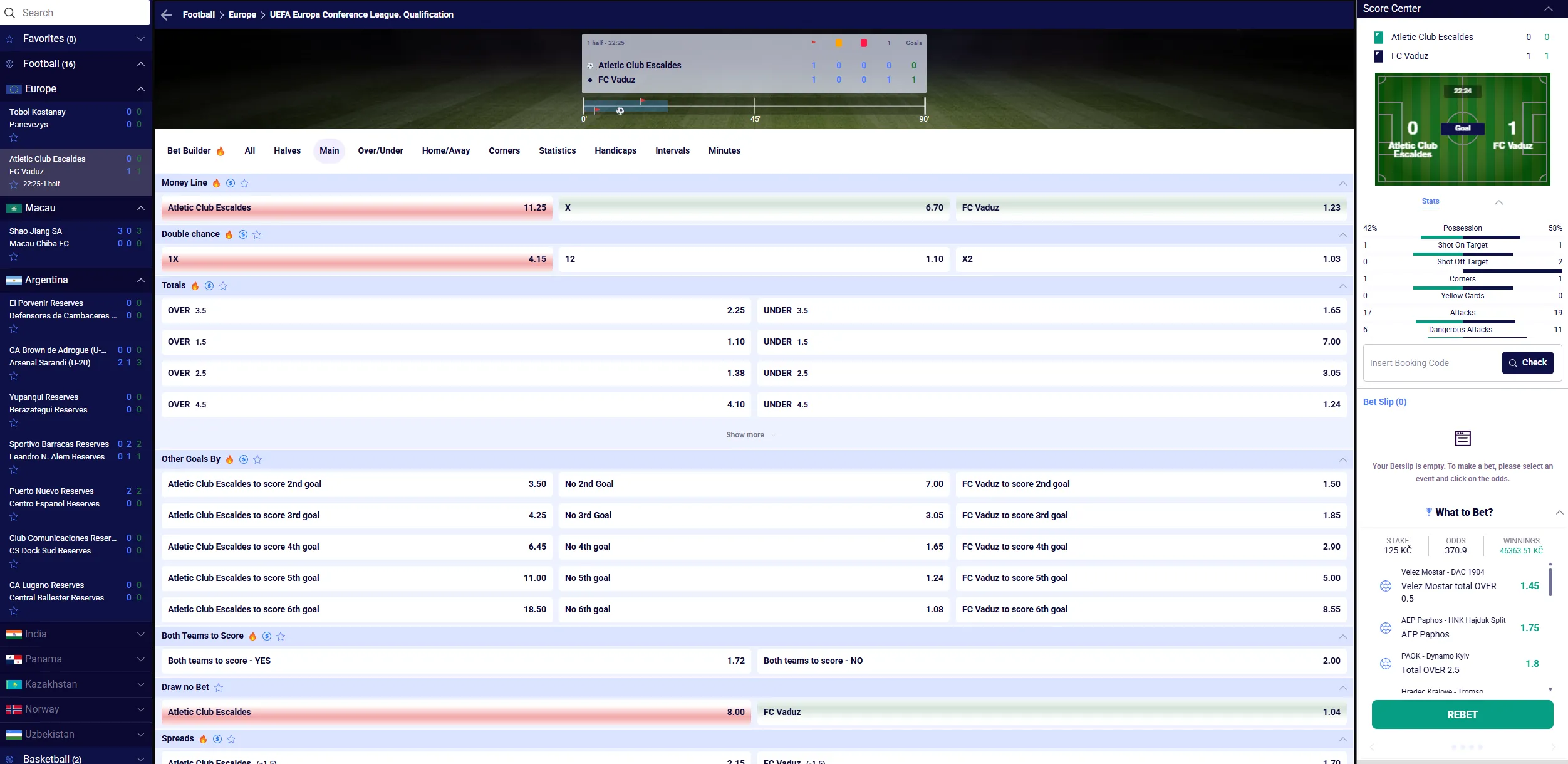Screen dimensions: 1568x764
Task: Click the trophy icon beside What to Bet?
Action: [1428, 512]
